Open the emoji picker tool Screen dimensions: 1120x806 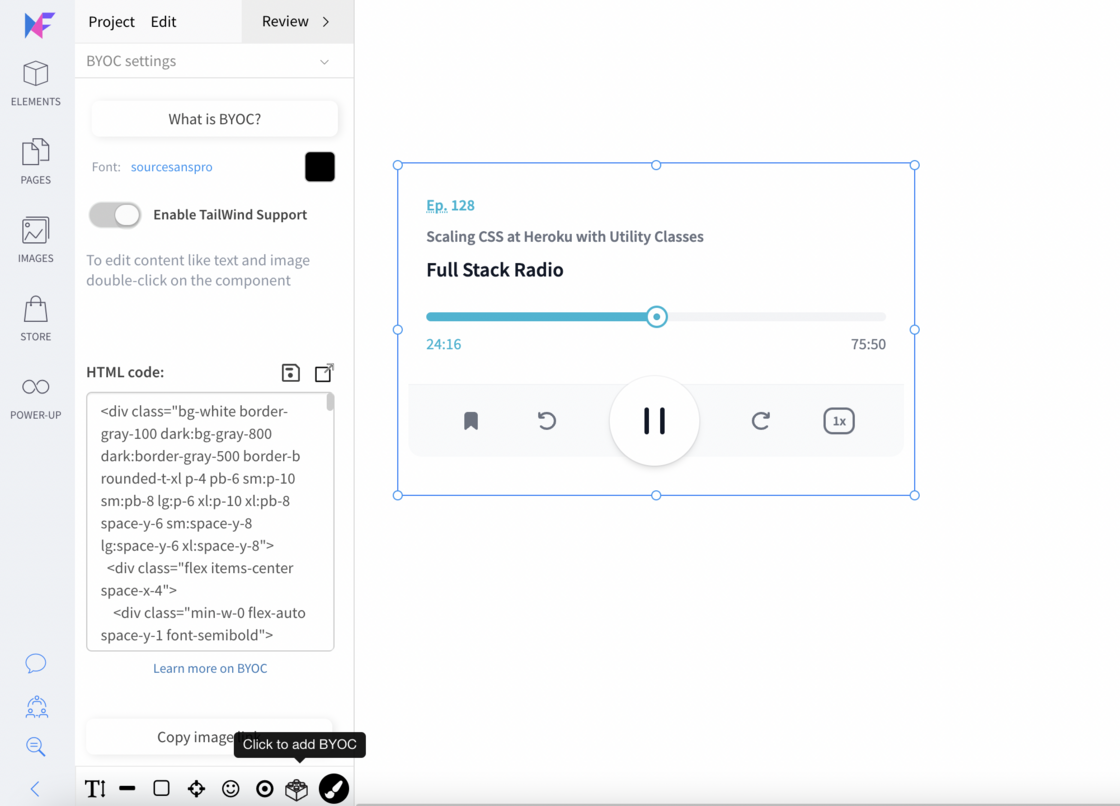click(x=231, y=789)
